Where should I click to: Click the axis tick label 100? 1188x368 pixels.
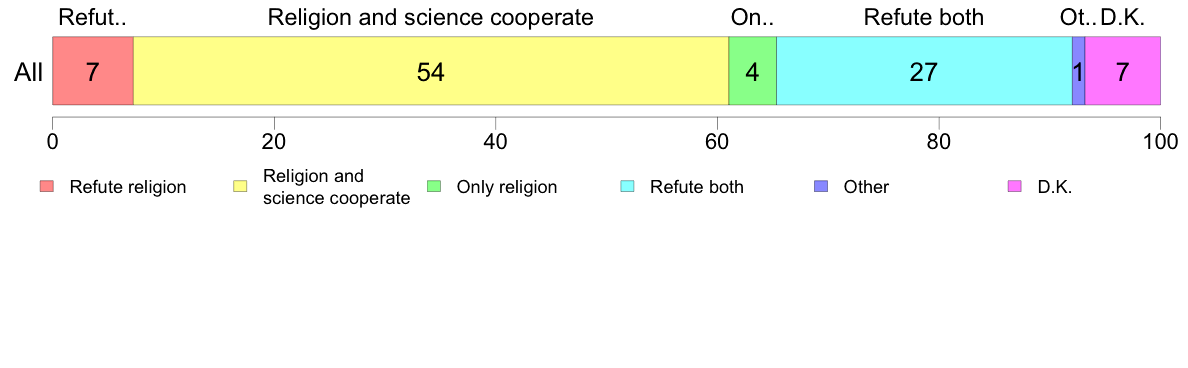1160,141
